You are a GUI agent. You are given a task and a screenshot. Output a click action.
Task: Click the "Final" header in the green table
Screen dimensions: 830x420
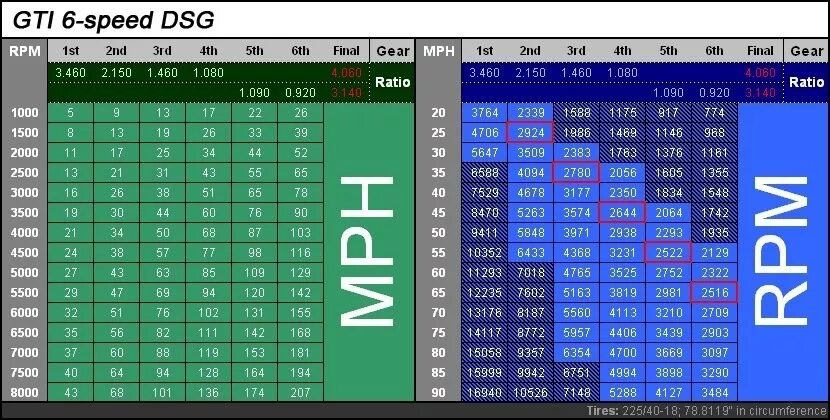(346, 51)
